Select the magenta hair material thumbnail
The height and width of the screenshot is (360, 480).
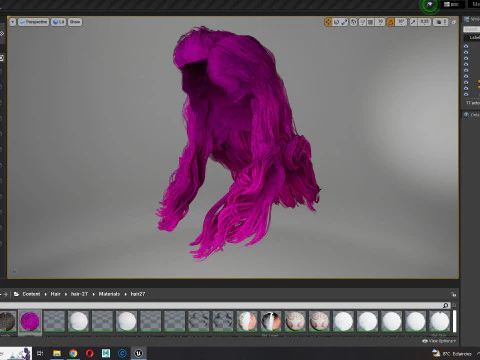30,321
